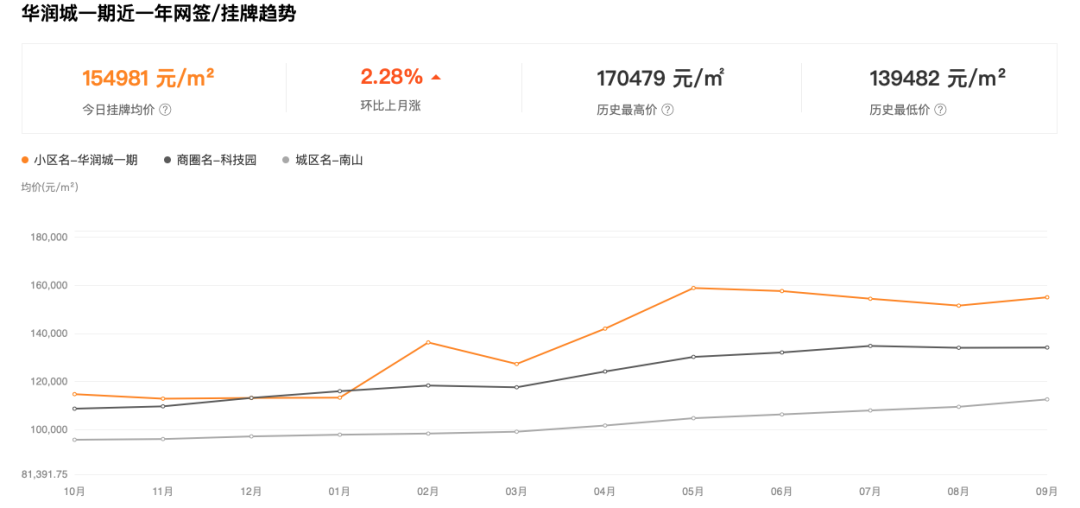Click the dark legend dot for 科技园

pos(169,160)
